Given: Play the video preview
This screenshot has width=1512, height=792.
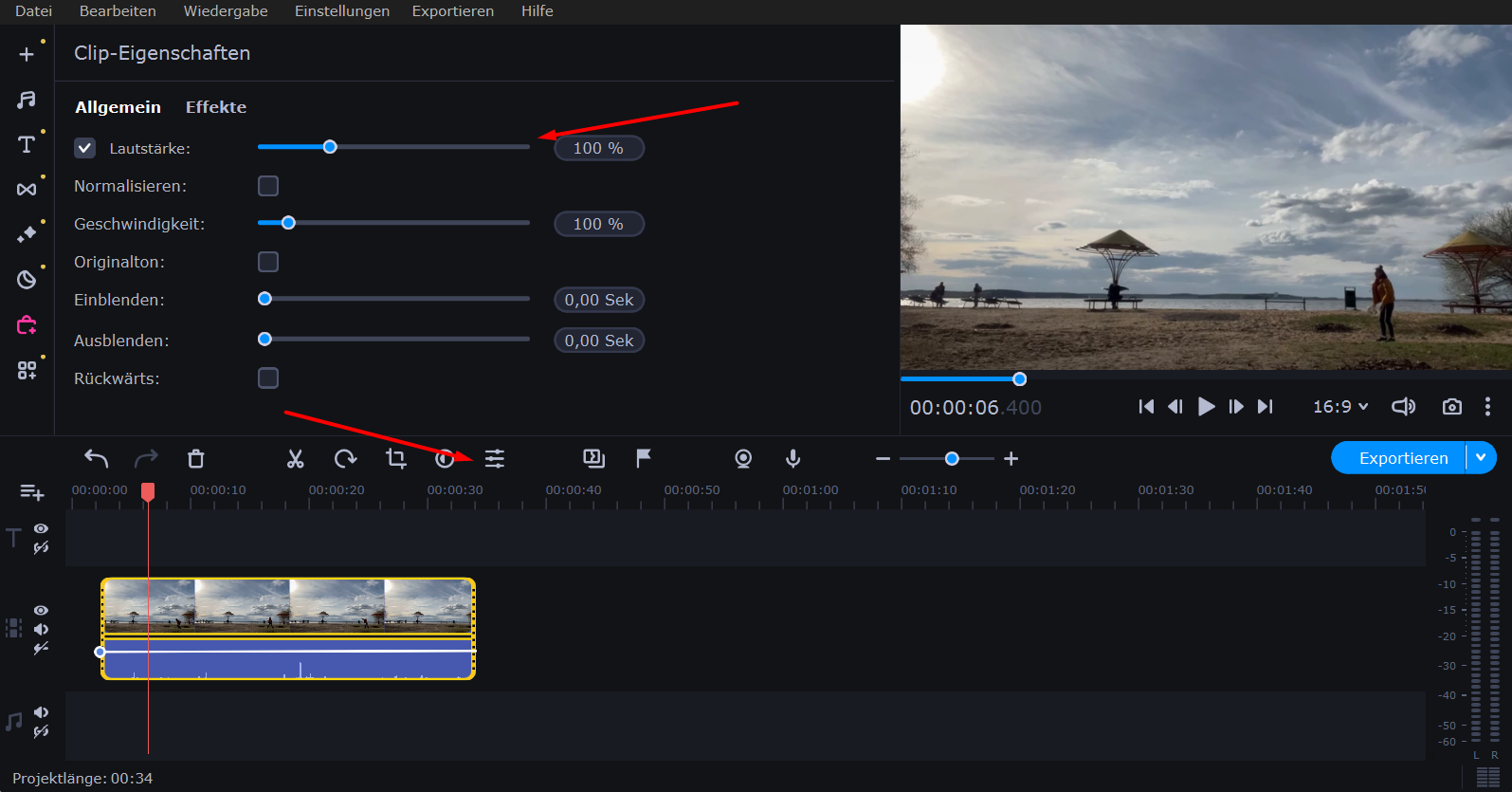Looking at the screenshot, I should 1206,407.
